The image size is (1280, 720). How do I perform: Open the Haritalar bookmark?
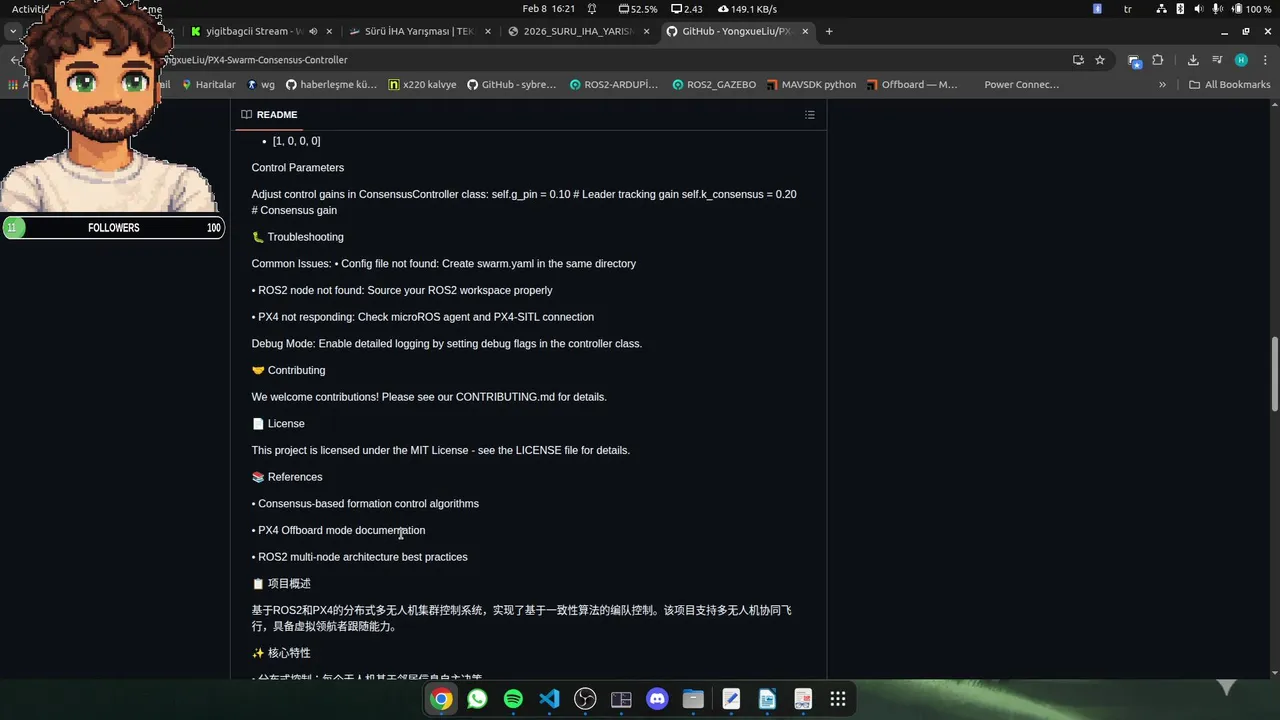pos(208,85)
